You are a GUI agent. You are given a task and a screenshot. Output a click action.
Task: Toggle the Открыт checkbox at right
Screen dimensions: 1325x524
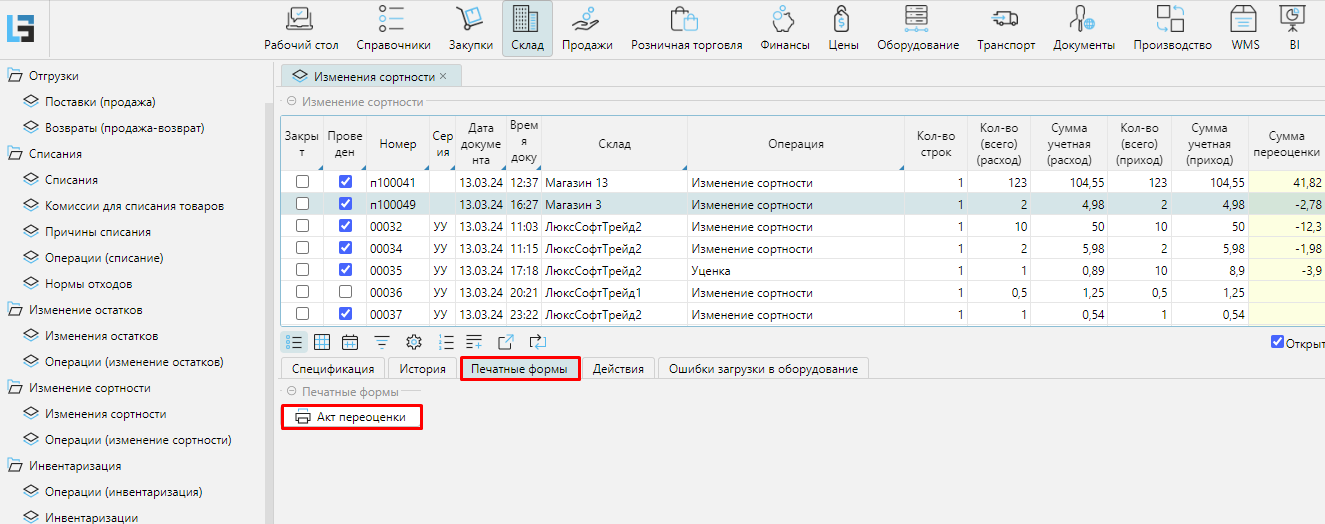pos(1277,342)
